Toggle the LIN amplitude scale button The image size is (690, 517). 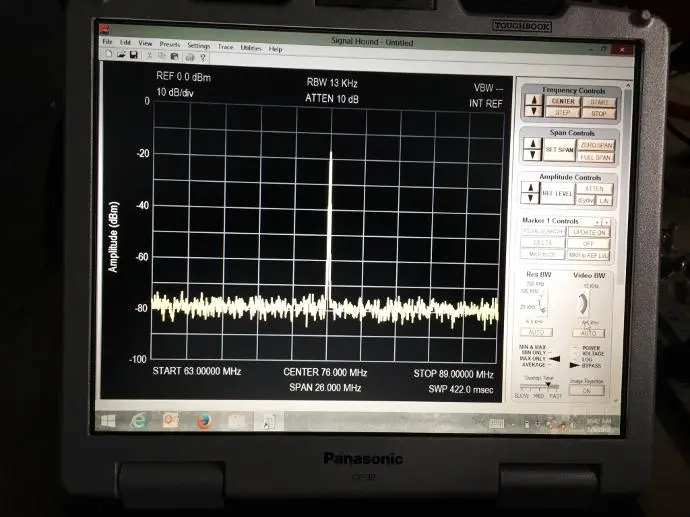604,201
